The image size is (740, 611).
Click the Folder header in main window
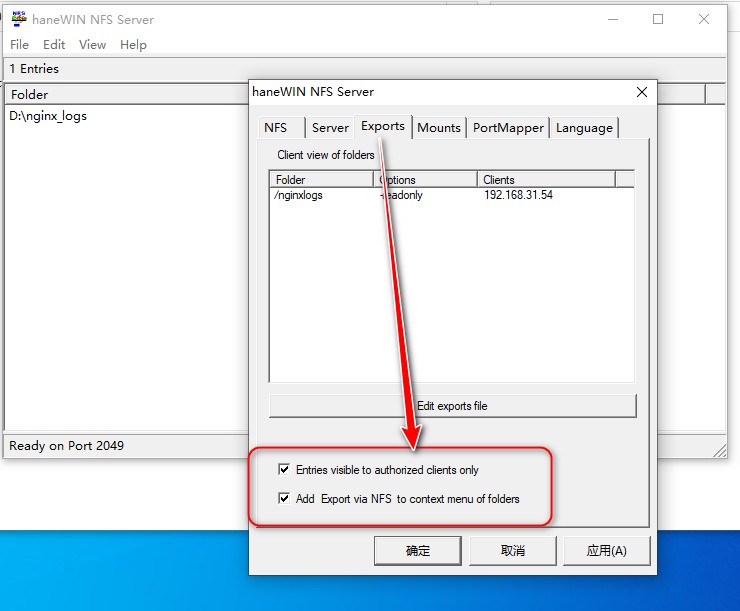coord(126,95)
